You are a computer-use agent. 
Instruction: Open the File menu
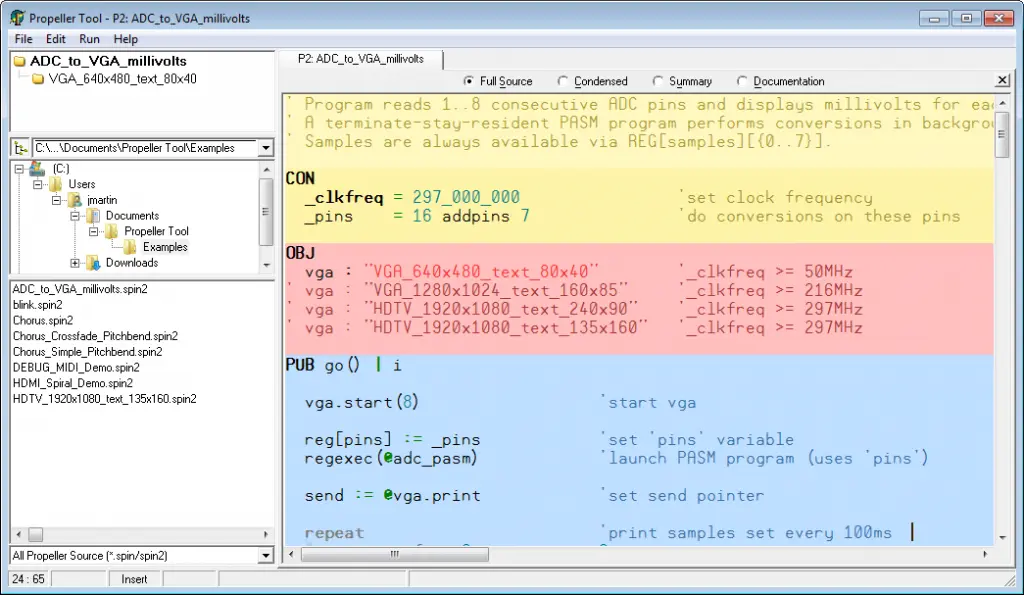[x=23, y=39]
